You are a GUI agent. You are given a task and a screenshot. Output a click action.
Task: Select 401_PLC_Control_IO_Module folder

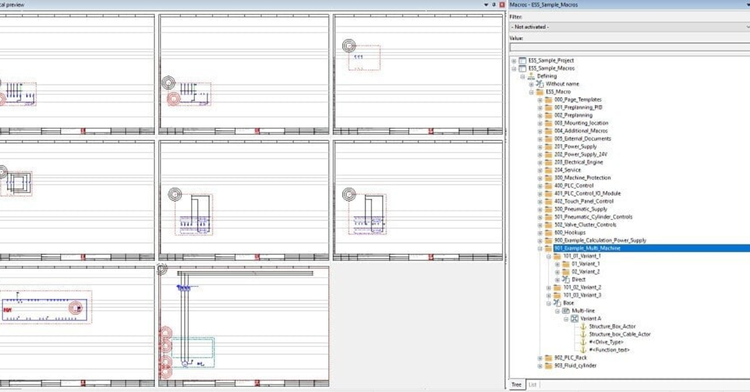pos(587,194)
